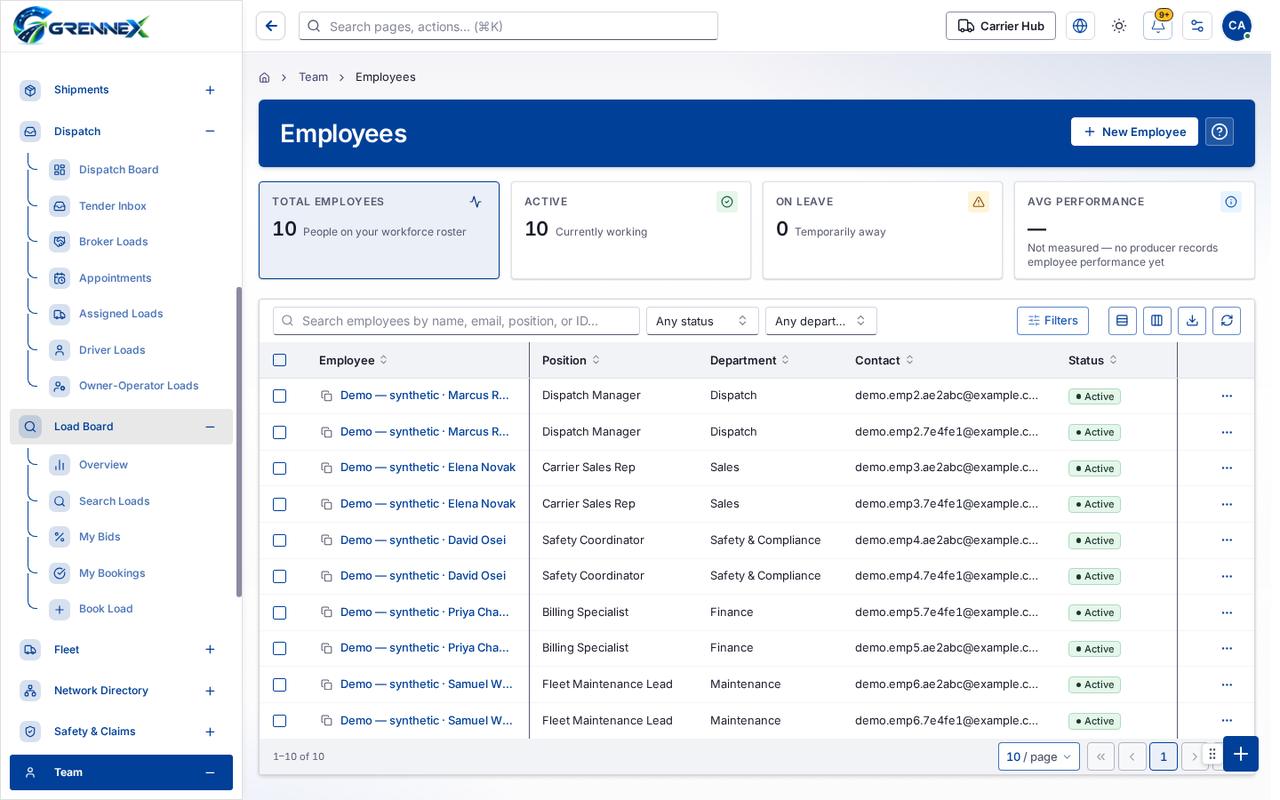Open the 10 / page size dropdown
This screenshot has height=800, width=1280.
click(x=1039, y=757)
